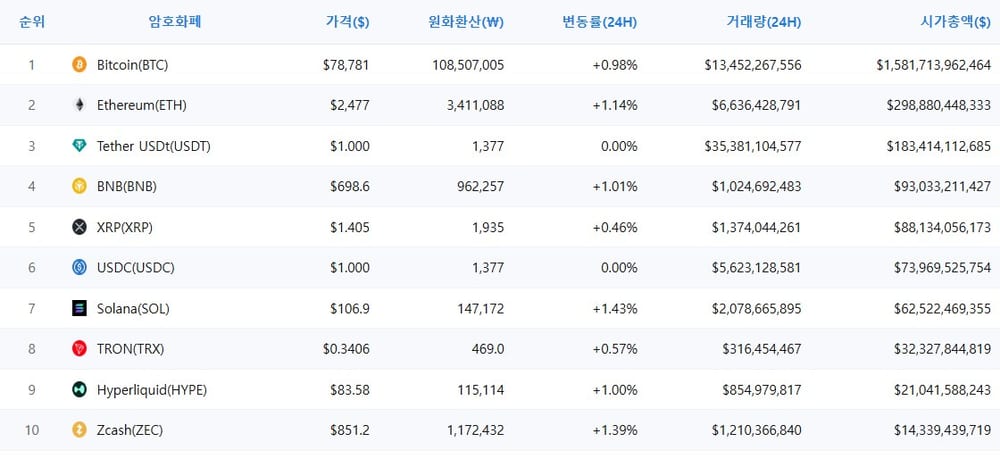This screenshot has height=459, width=1000.
Task: Click the Zcash coin icon
Action: [x=79, y=430]
